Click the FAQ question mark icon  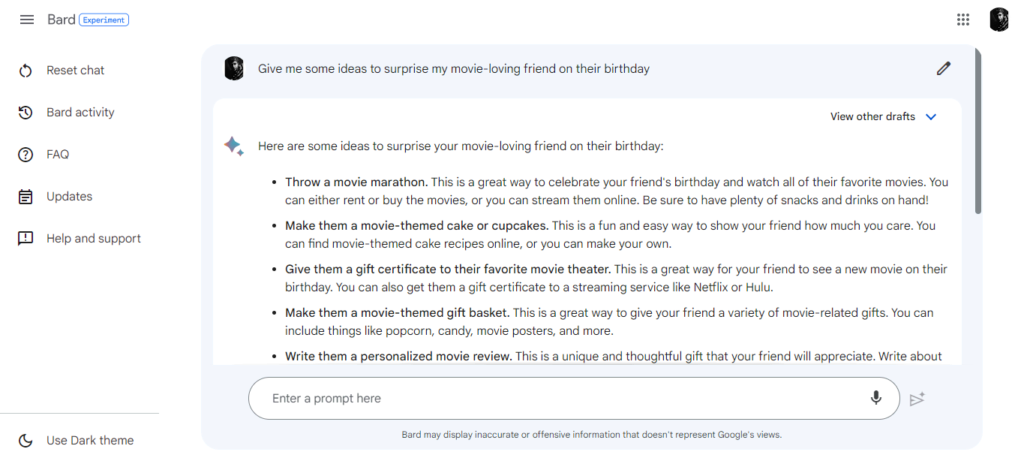pyautogui.click(x=26, y=155)
